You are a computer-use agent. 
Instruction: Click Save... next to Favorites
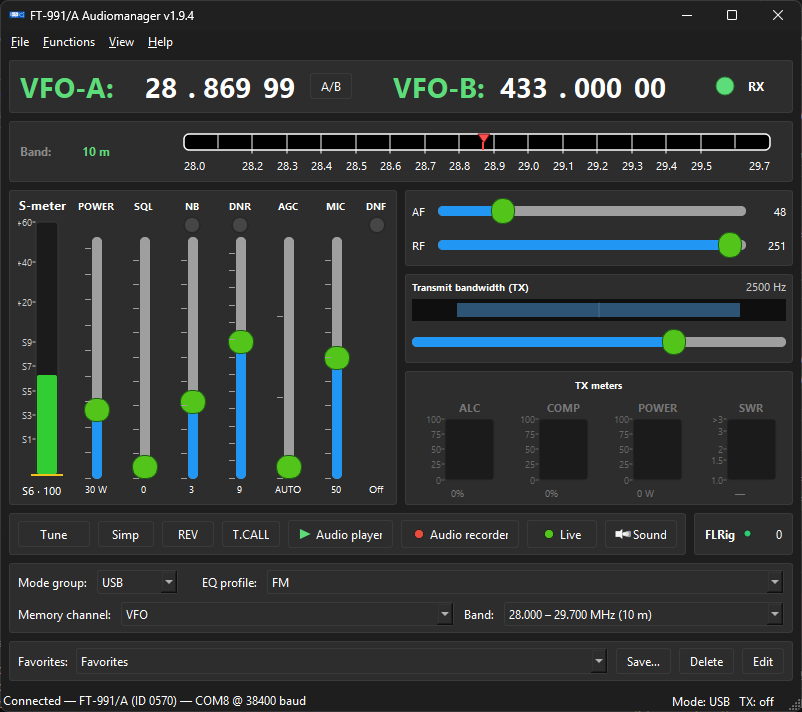point(643,661)
